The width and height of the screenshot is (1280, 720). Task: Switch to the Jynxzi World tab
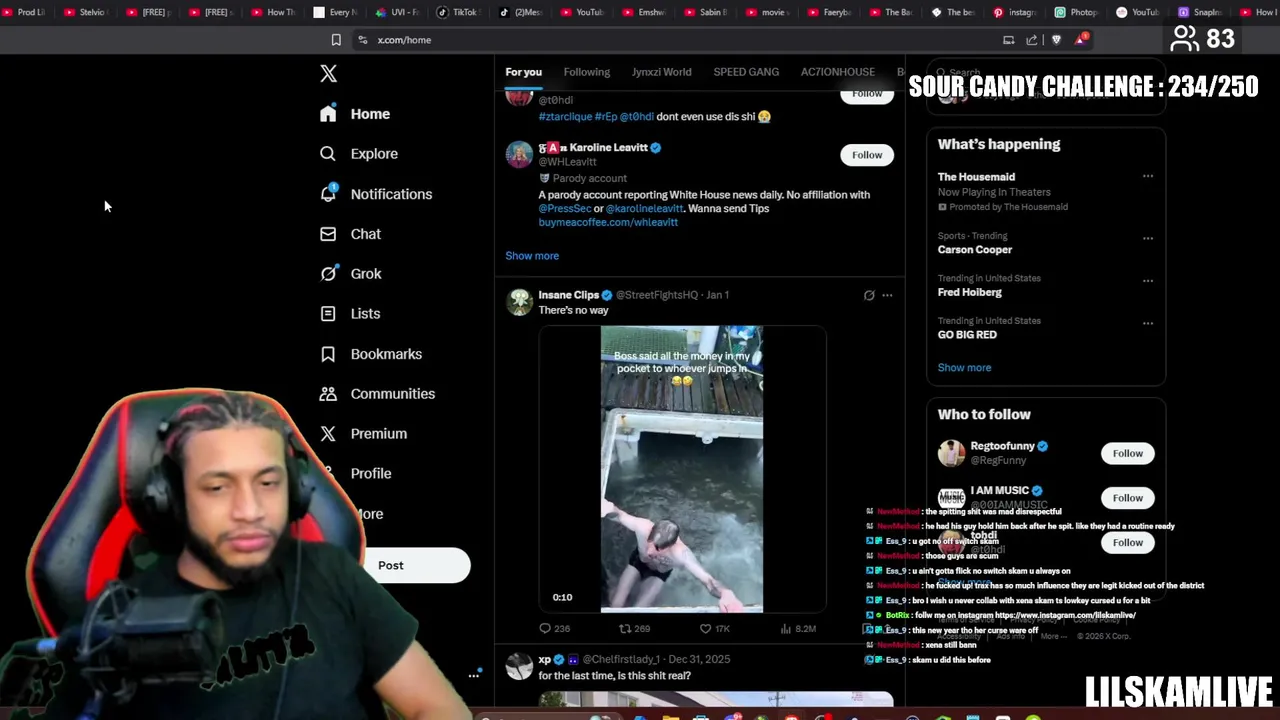pyautogui.click(x=662, y=72)
